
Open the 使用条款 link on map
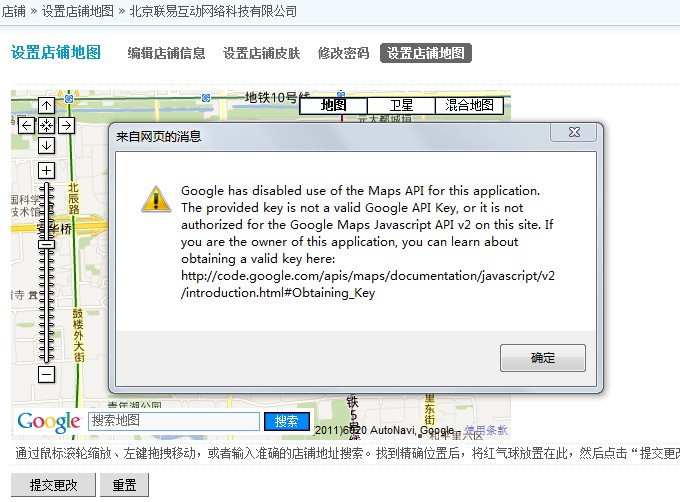pyautogui.click(x=486, y=430)
